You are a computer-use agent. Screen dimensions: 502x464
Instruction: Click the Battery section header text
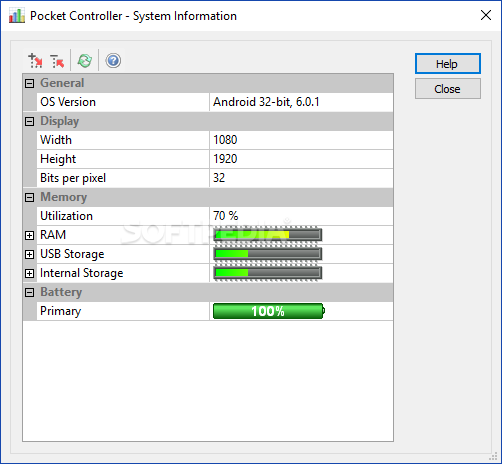[61, 292]
